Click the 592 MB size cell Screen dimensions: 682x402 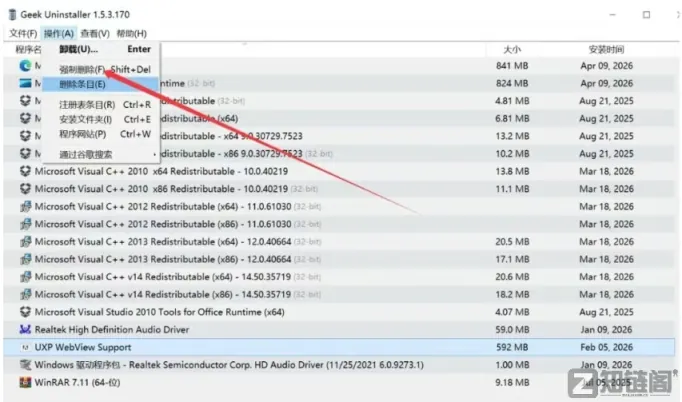point(512,347)
